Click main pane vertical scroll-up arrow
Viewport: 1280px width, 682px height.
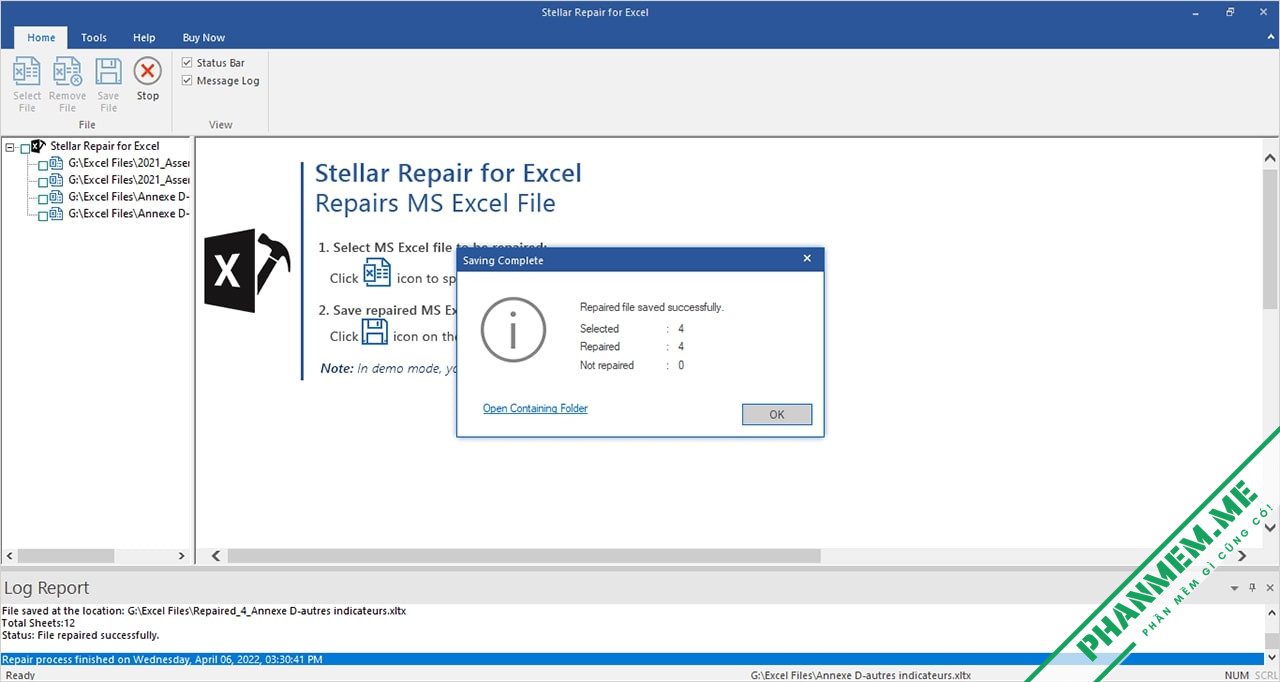1270,158
